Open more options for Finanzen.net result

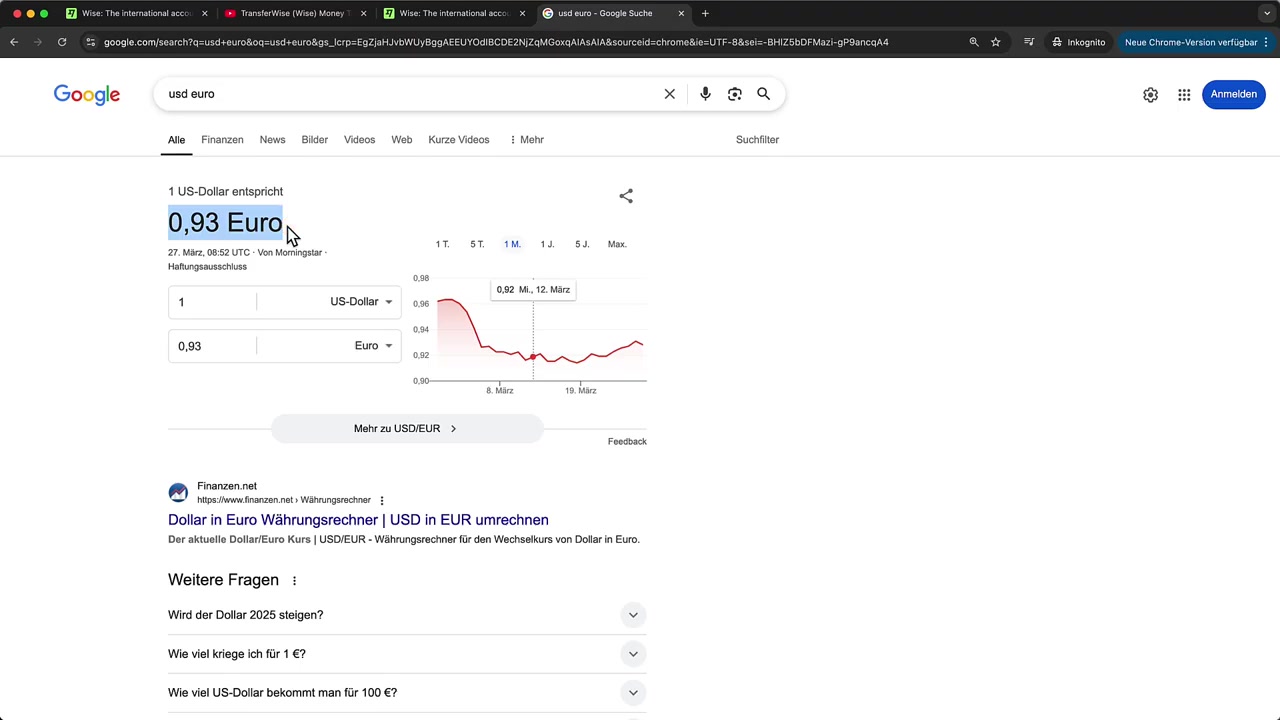click(382, 500)
